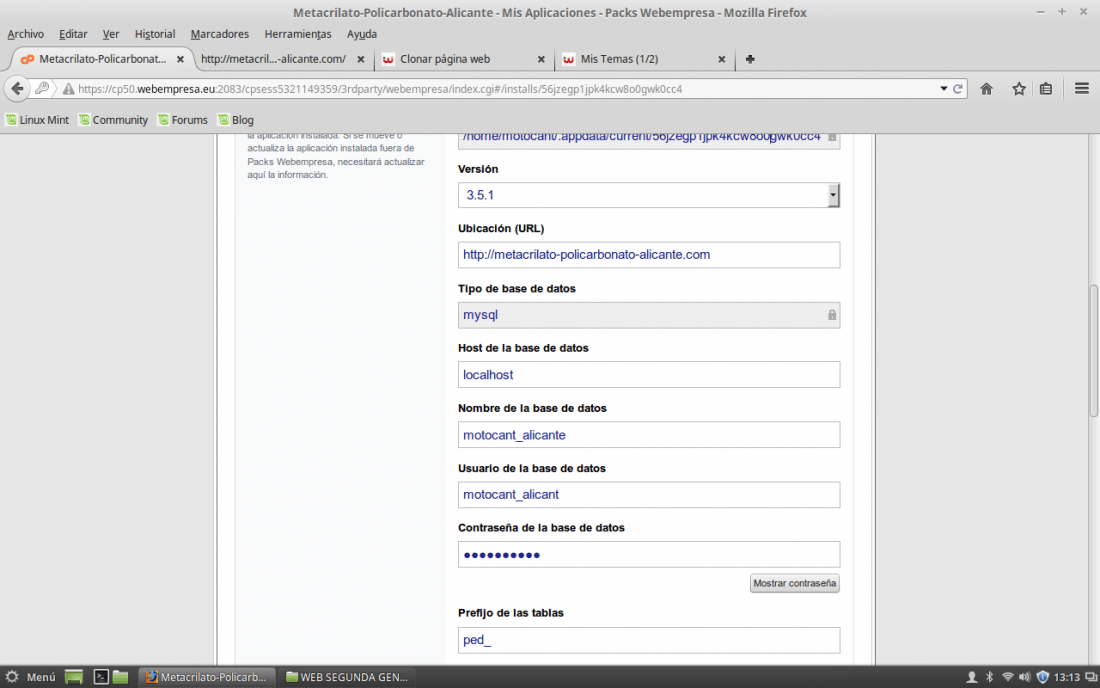This screenshot has width=1100, height=688.
Task: Click the key icon beside back button
Action: (42, 88)
